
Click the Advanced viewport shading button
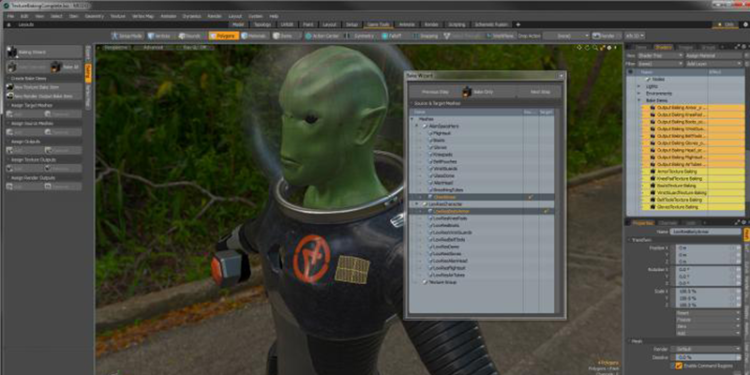point(153,47)
